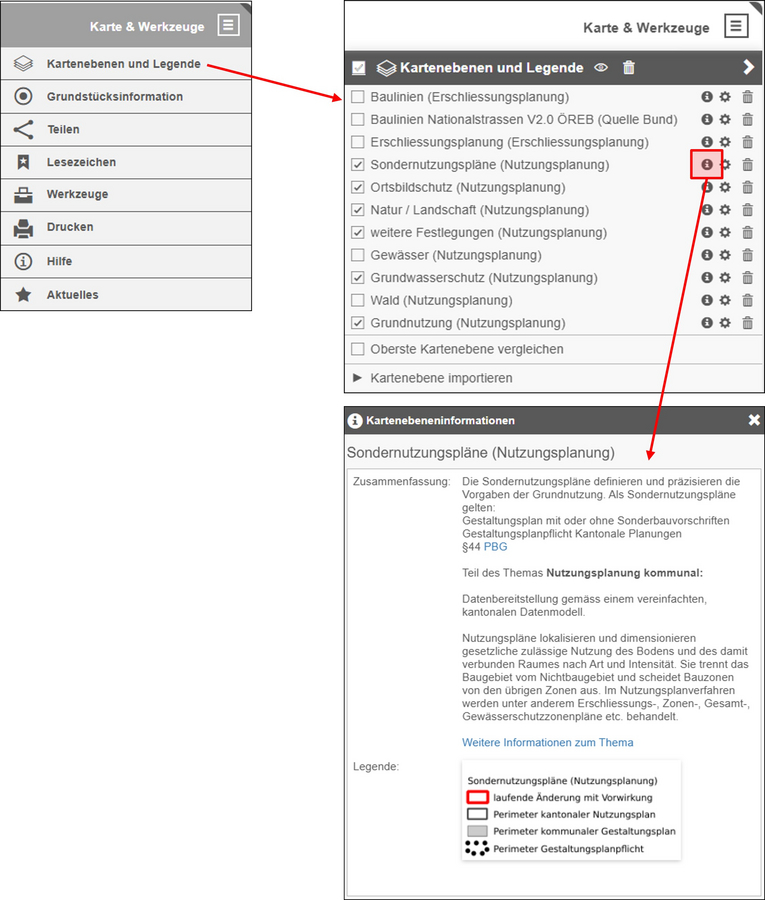Viewport: 765px width, 900px height.
Task: Close the Kartenebeneninformationen panel
Action: pyautogui.click(x=754, y=420)
